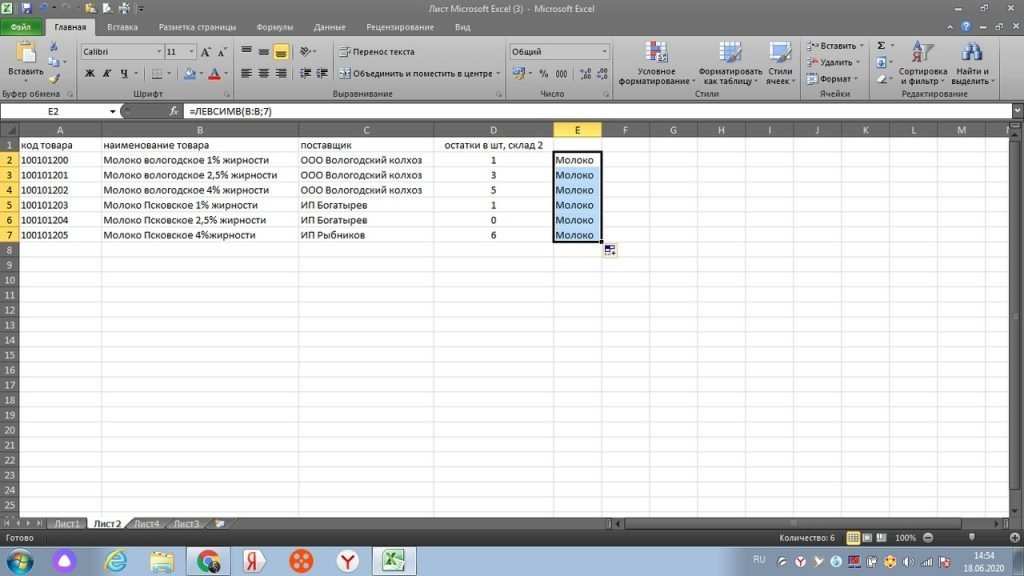Click the accounting currency format icon
Image resolution: width=1024 pixels, height=576 pixels.
pyautogui.click(x=519, y=74)
